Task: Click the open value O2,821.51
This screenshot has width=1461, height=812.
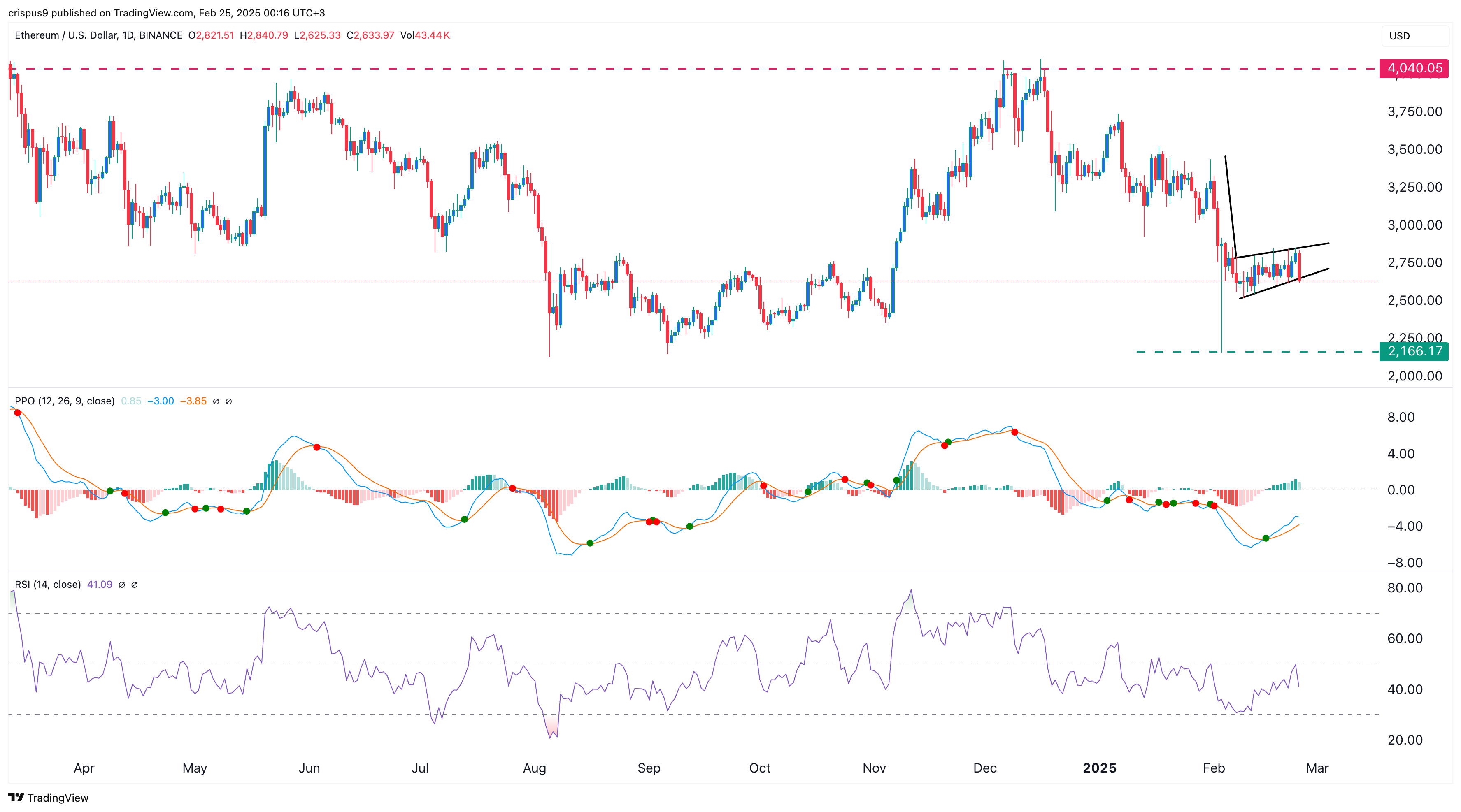Action: pos(211,35)
